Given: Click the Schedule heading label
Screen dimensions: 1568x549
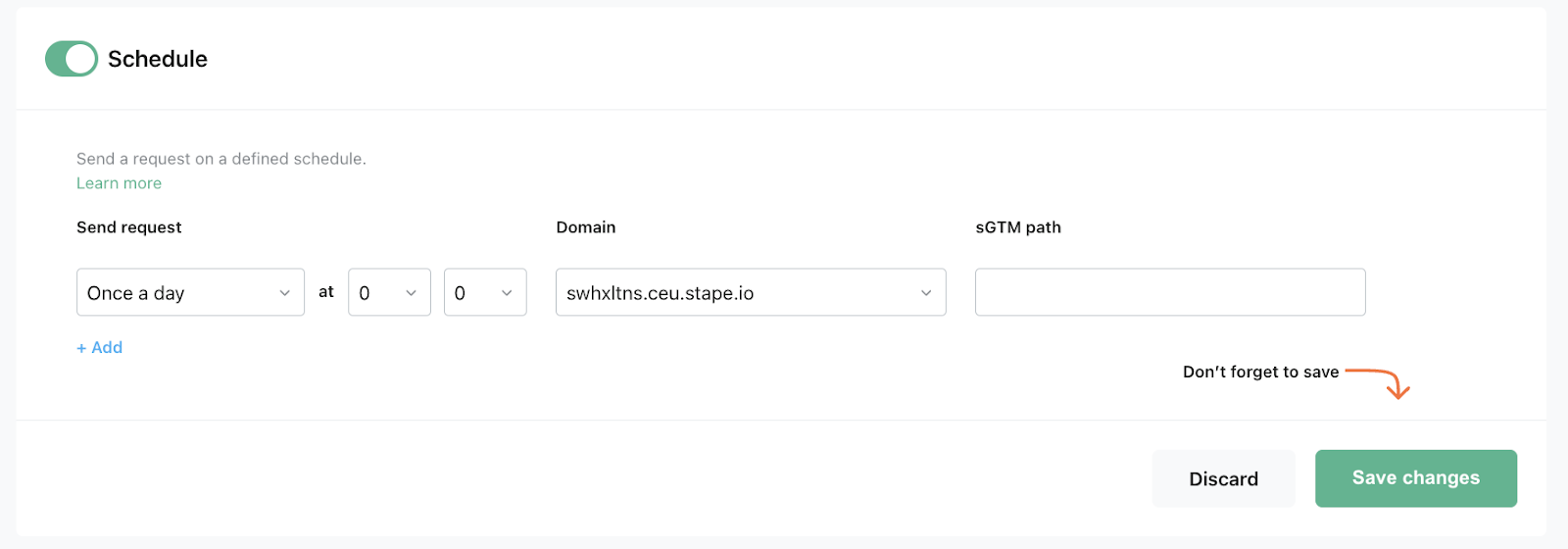Looking at the screenshot, I should 158,59.
